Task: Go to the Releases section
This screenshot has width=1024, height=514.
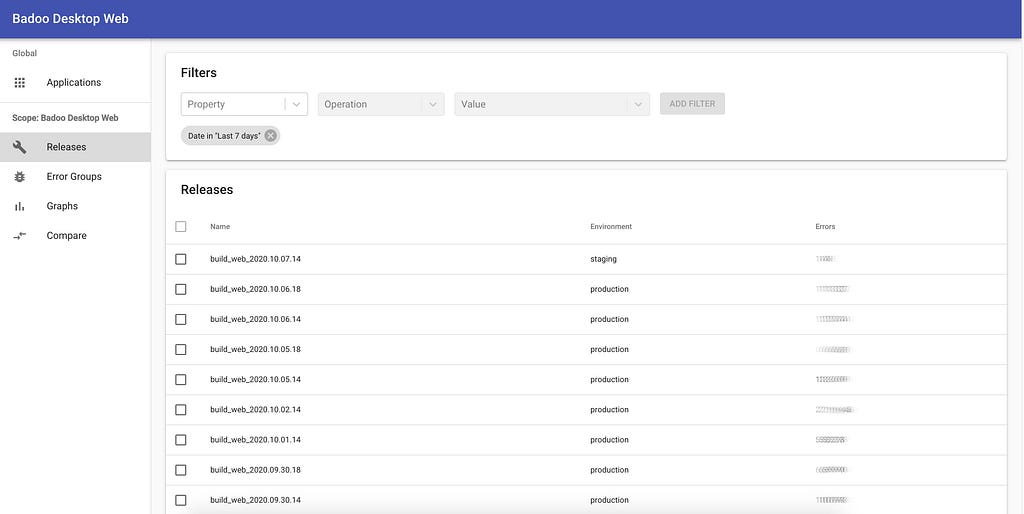Action: (x=75, y=147)
